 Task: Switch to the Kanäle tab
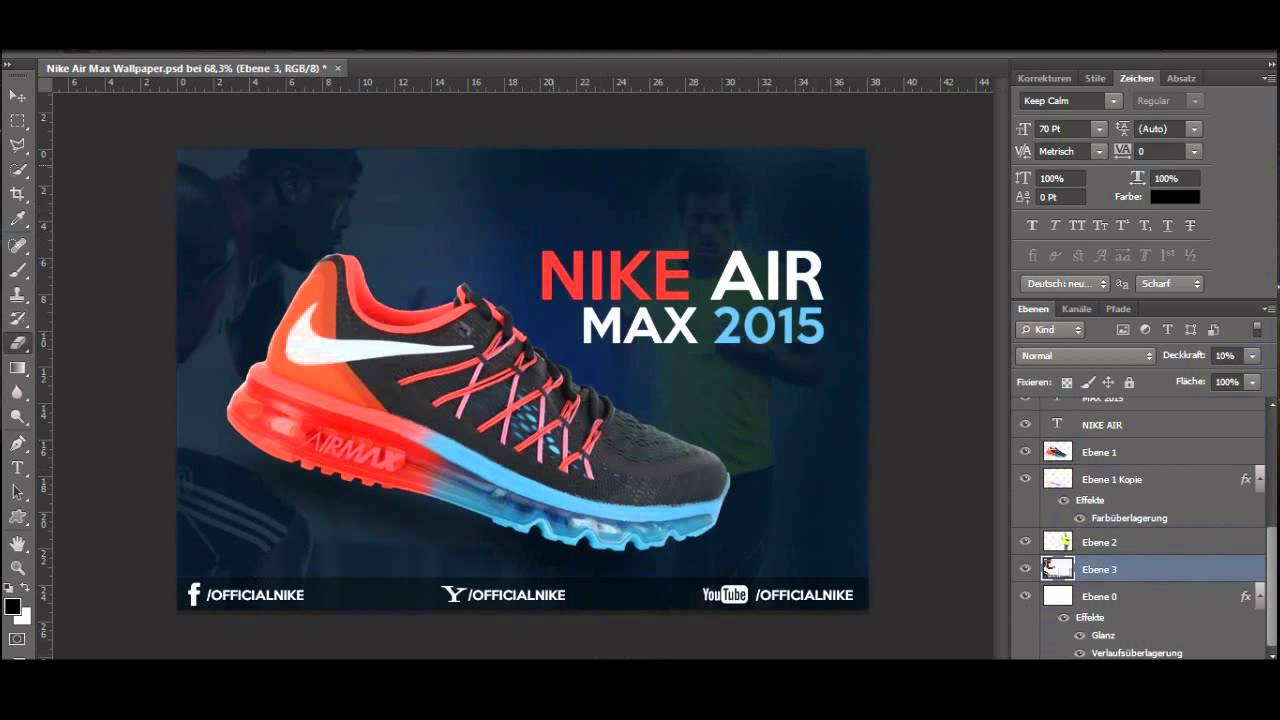point(1076,309)
